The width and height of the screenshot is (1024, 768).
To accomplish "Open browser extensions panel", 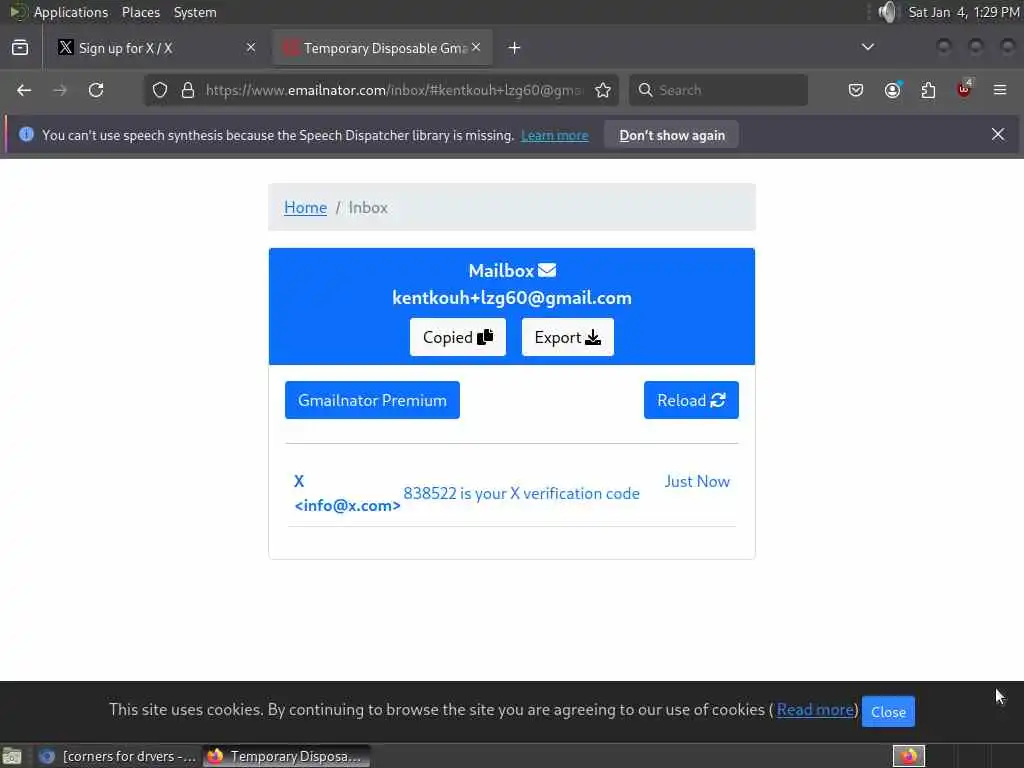I will [928, 90].
